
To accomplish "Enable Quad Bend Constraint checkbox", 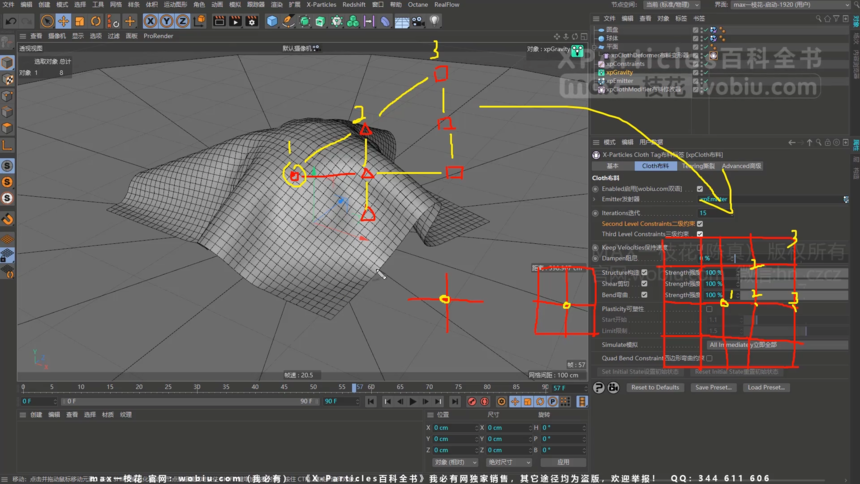I will point(709,358).
